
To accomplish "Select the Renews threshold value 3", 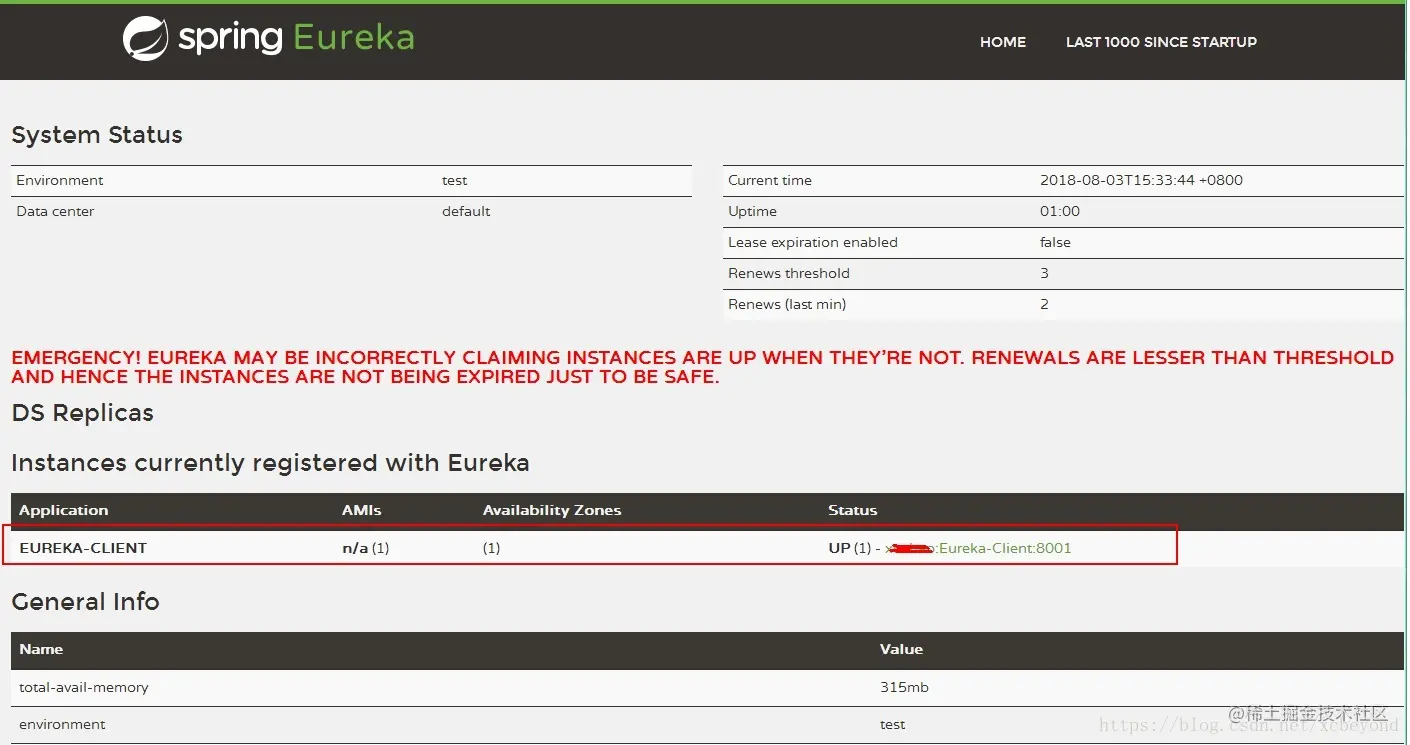I will 1044,274.
